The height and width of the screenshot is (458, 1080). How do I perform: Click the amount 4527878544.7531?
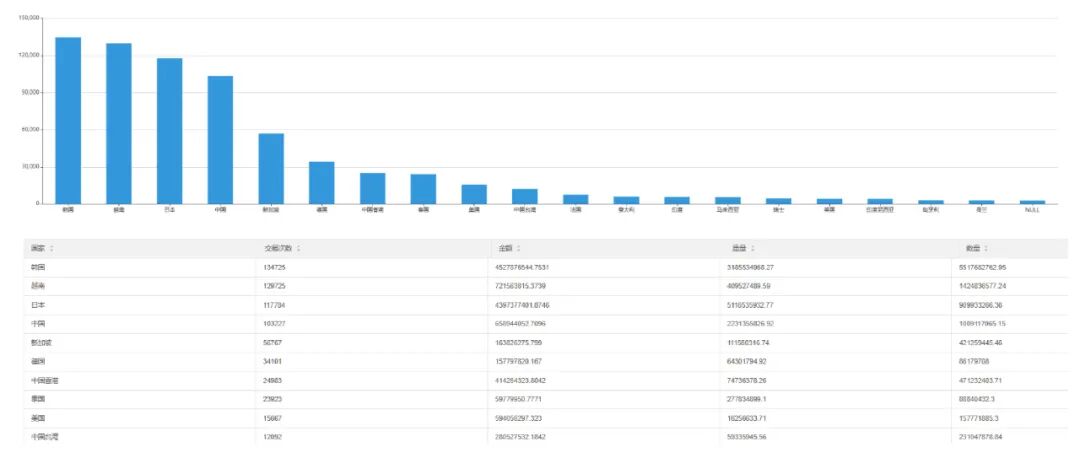pyautogui.click(x=524, y=267)
